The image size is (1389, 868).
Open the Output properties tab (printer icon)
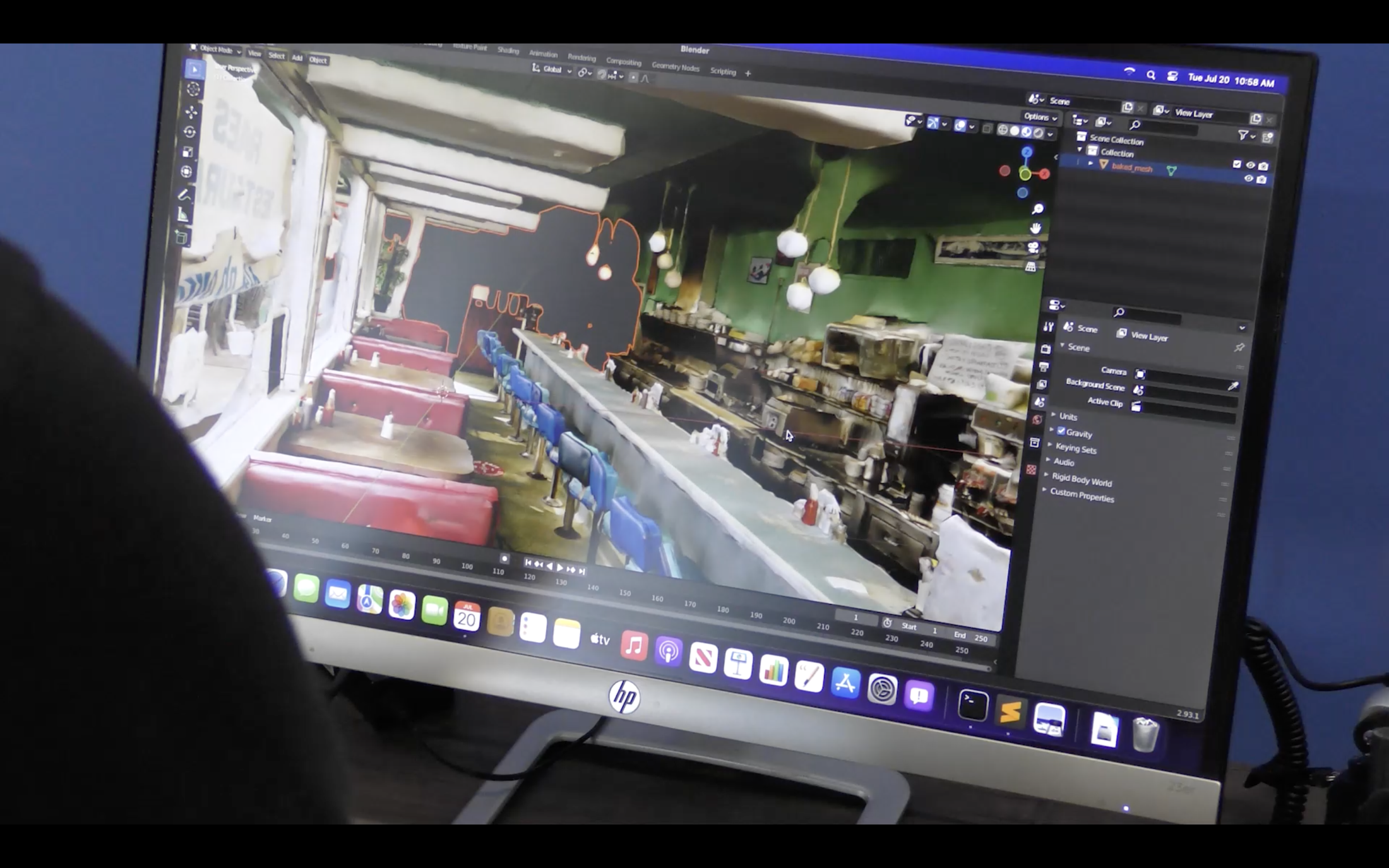coord(1044,366)
